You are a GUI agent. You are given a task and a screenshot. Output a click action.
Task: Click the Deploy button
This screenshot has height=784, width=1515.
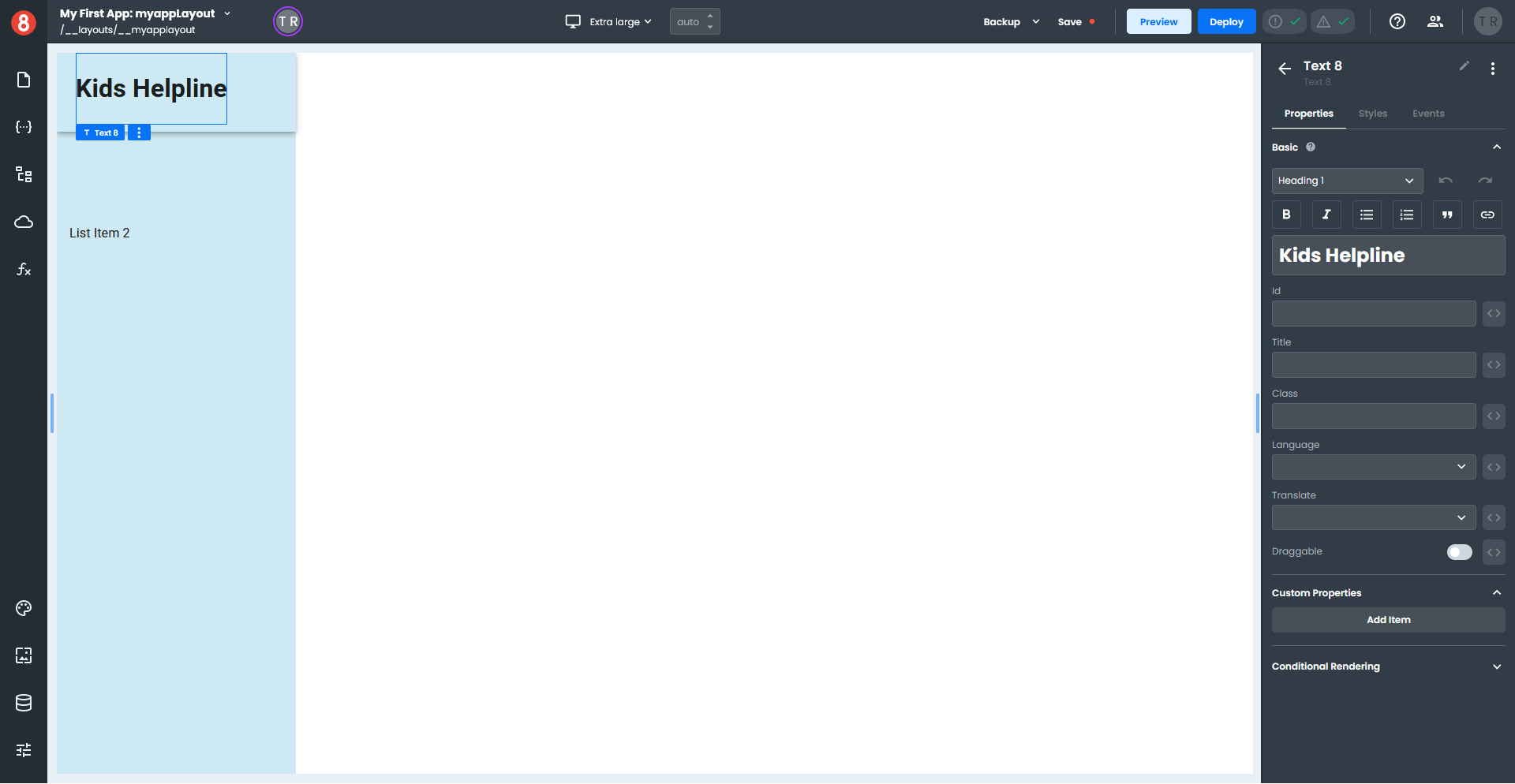point(1225,22)
